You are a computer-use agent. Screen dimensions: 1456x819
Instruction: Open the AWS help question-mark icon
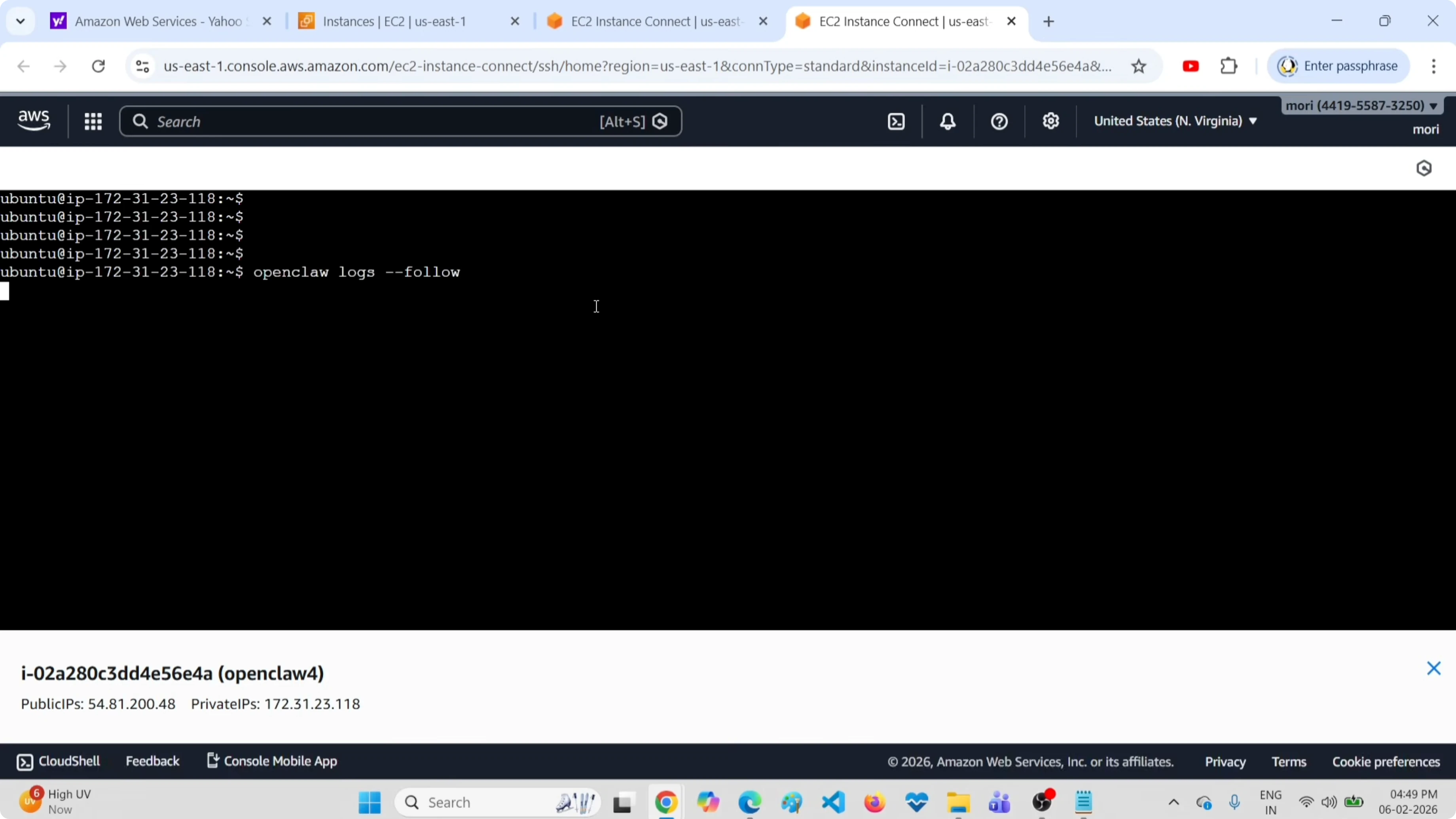coord(998,121)
